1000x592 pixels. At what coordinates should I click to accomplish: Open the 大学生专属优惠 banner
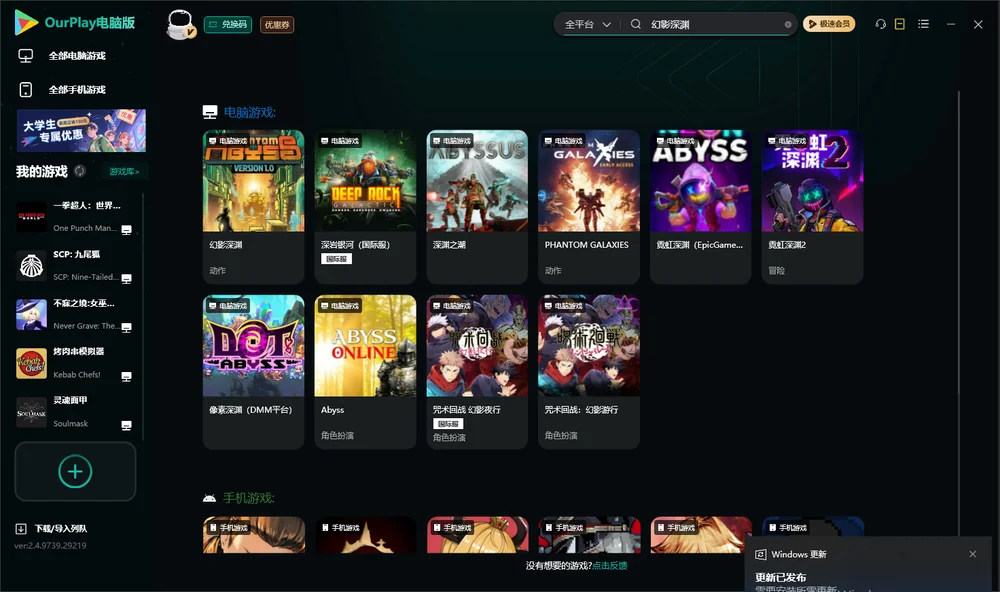81,130
